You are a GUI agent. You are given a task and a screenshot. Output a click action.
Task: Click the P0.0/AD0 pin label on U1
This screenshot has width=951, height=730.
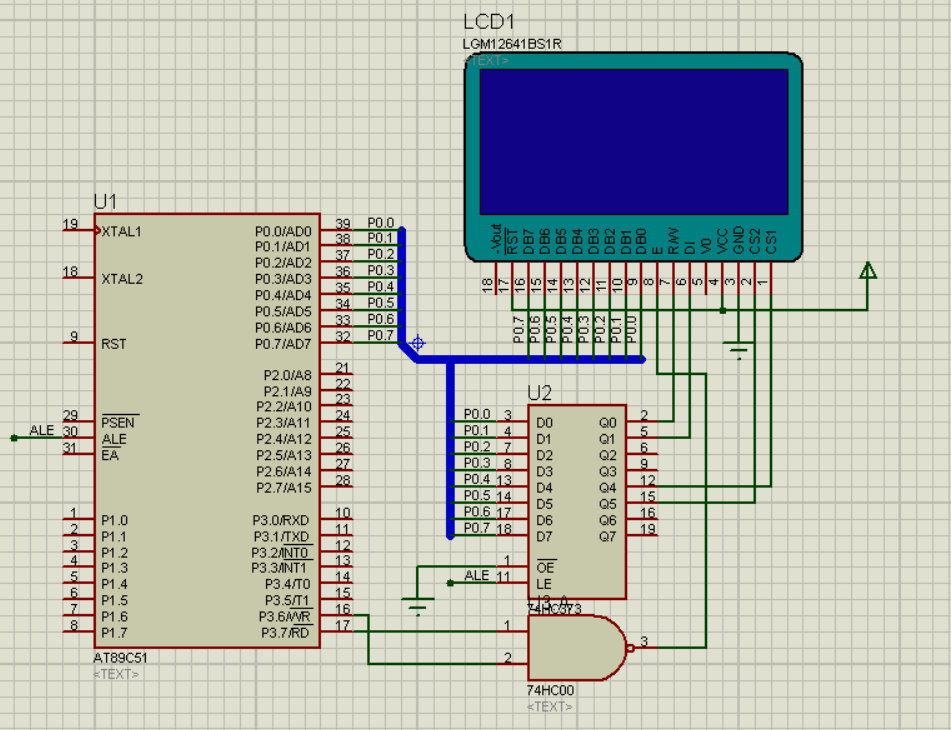point(283,232)
